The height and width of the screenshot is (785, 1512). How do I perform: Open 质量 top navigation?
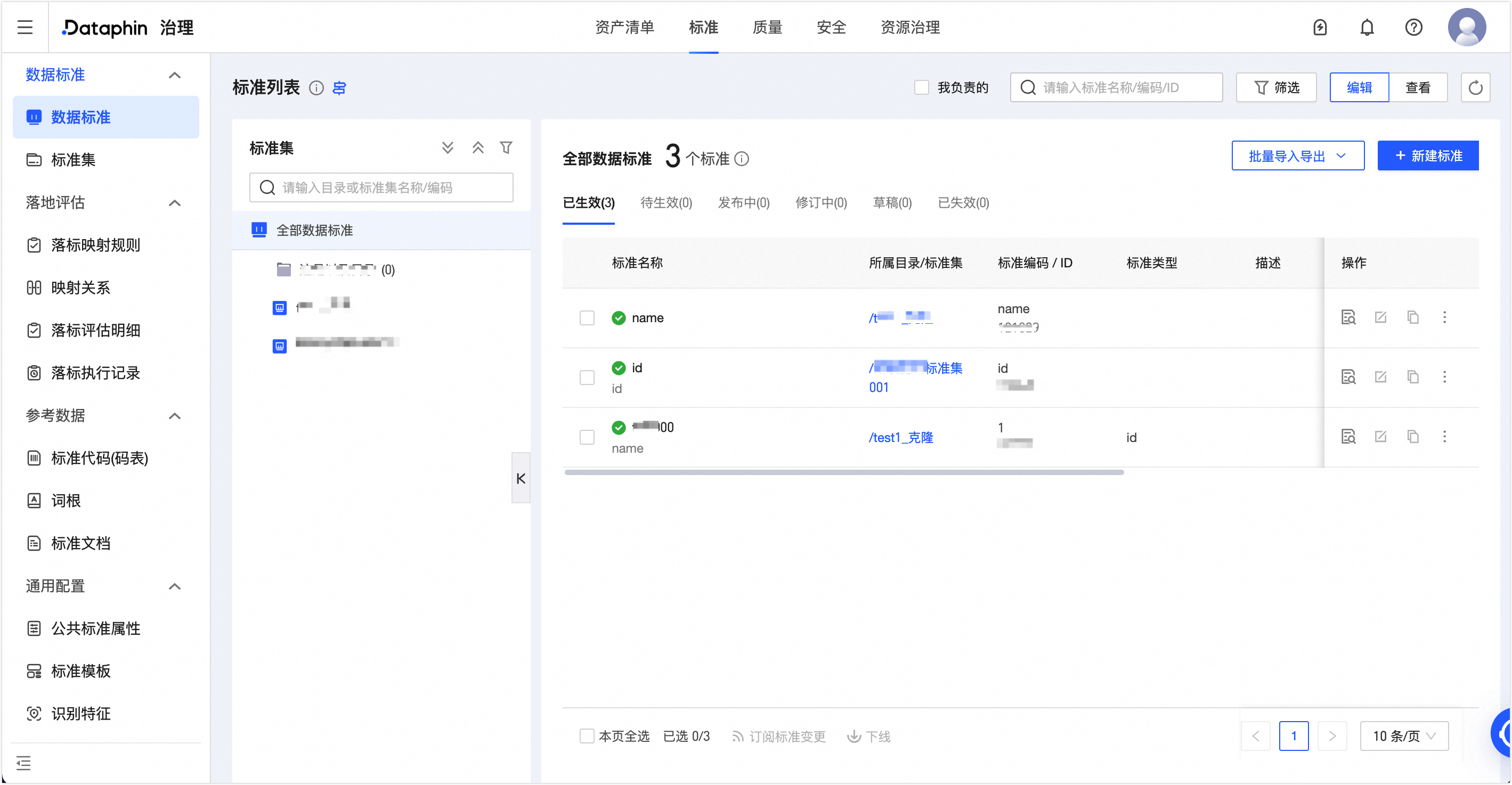(x=767, y=27)
